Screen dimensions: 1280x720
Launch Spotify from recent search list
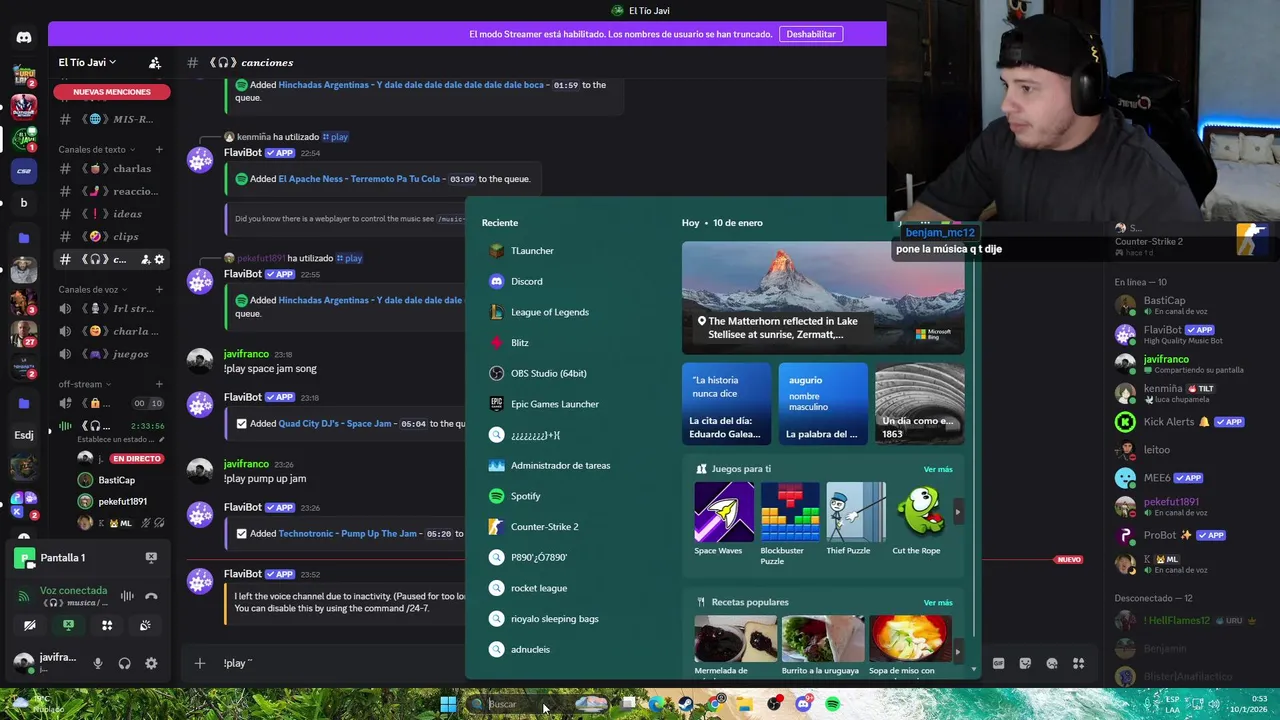pyautogui.click(x=570, y=496)
